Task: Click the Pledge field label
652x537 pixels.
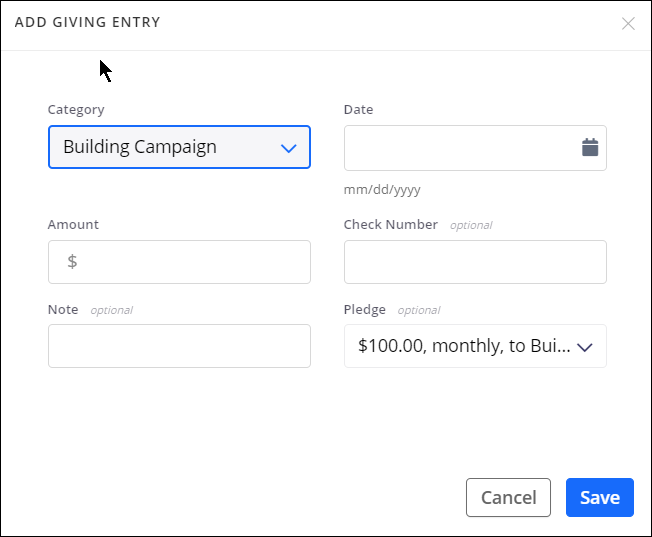Action: [x=364, y=310]
